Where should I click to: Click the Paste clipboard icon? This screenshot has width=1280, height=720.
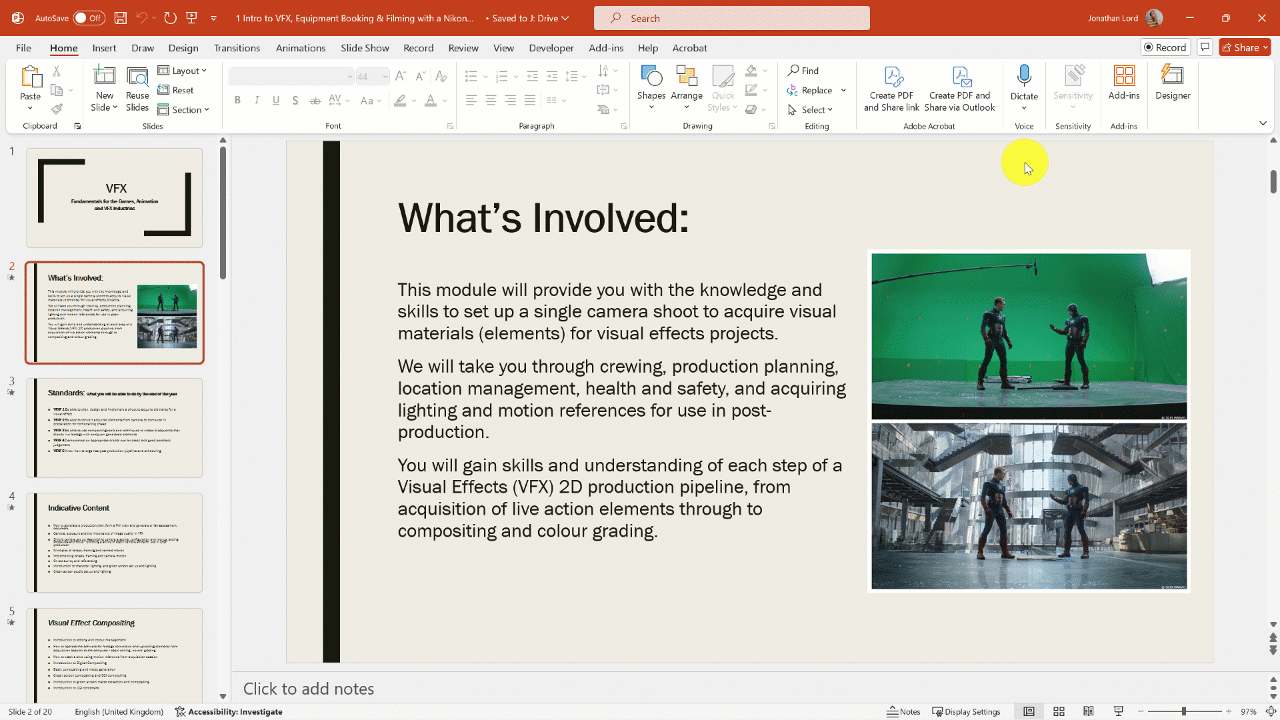coord(31,78)
